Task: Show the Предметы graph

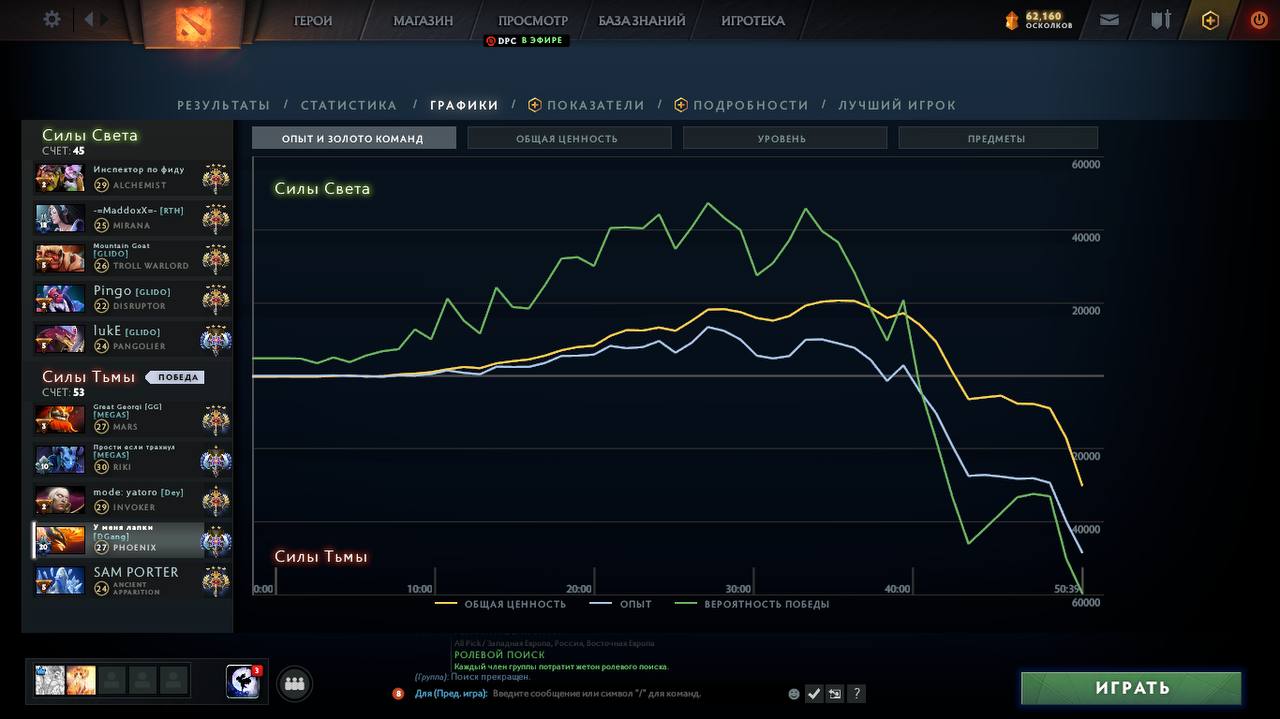Action: tap(997, 138)
